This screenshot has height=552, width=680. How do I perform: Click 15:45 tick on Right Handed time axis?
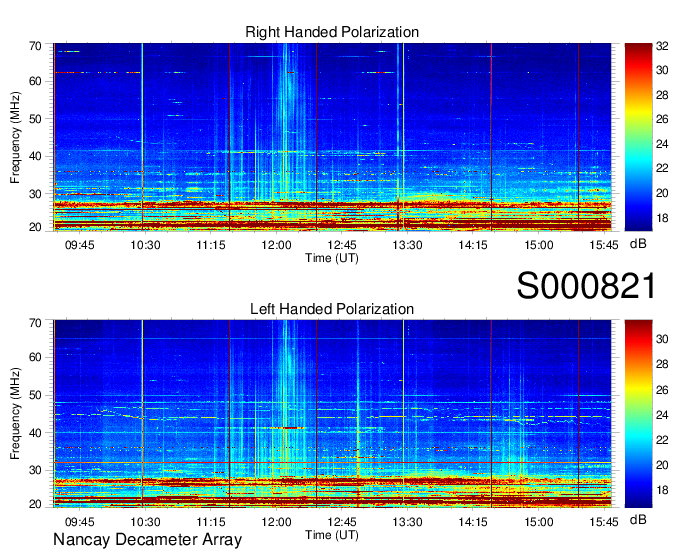coord(604,245)
